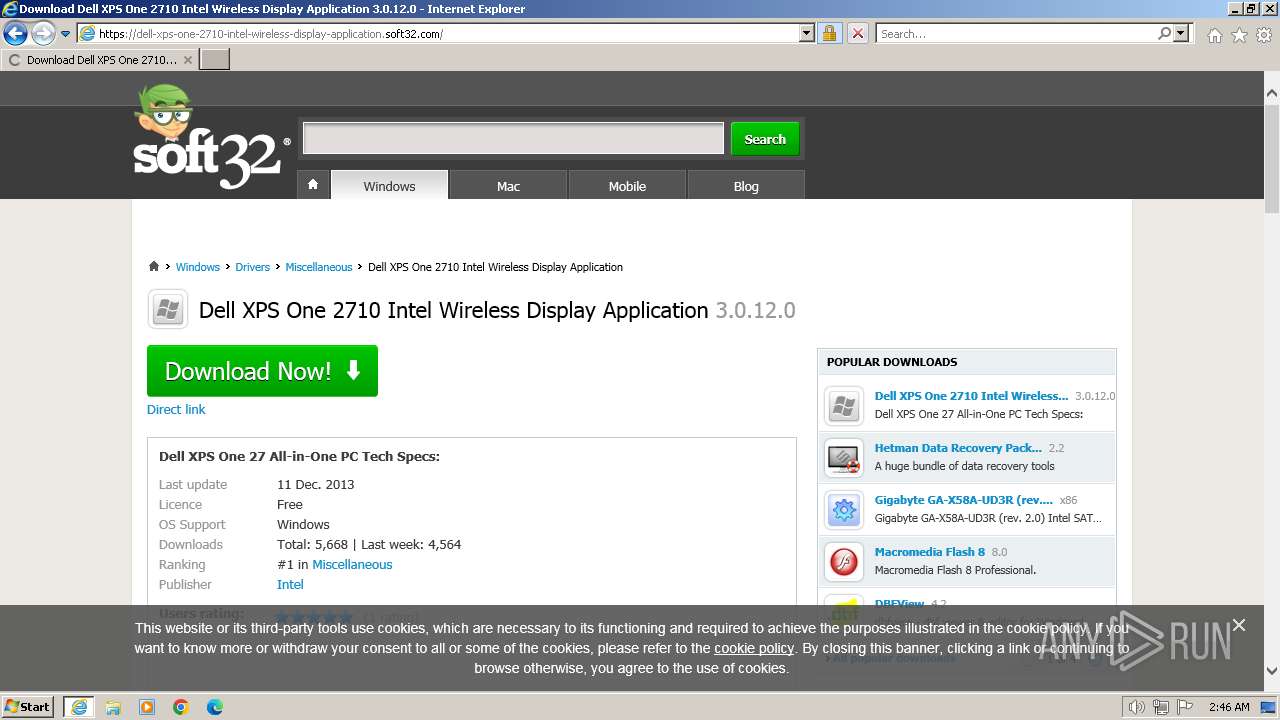The height and width of the screenshot is (720, 1280).
Task: Click the browser Search box
Action: (1015, 33)
